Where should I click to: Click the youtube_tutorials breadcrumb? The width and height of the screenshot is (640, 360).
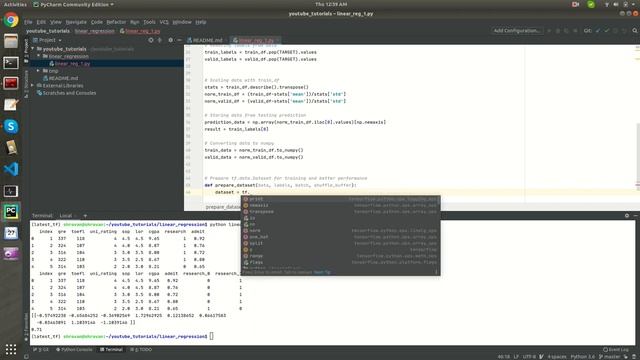[48, 31]
